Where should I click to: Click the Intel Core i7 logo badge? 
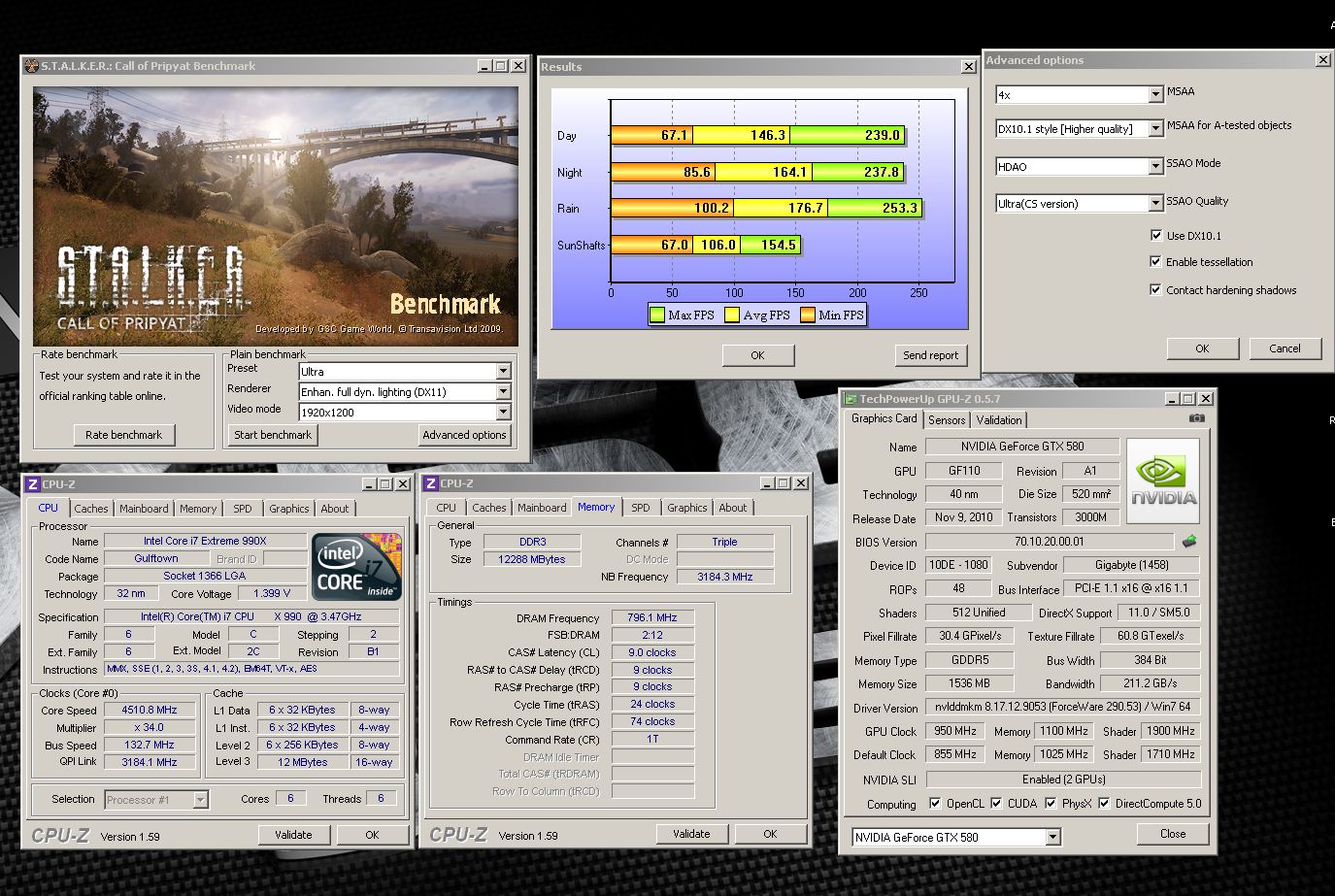356,567
